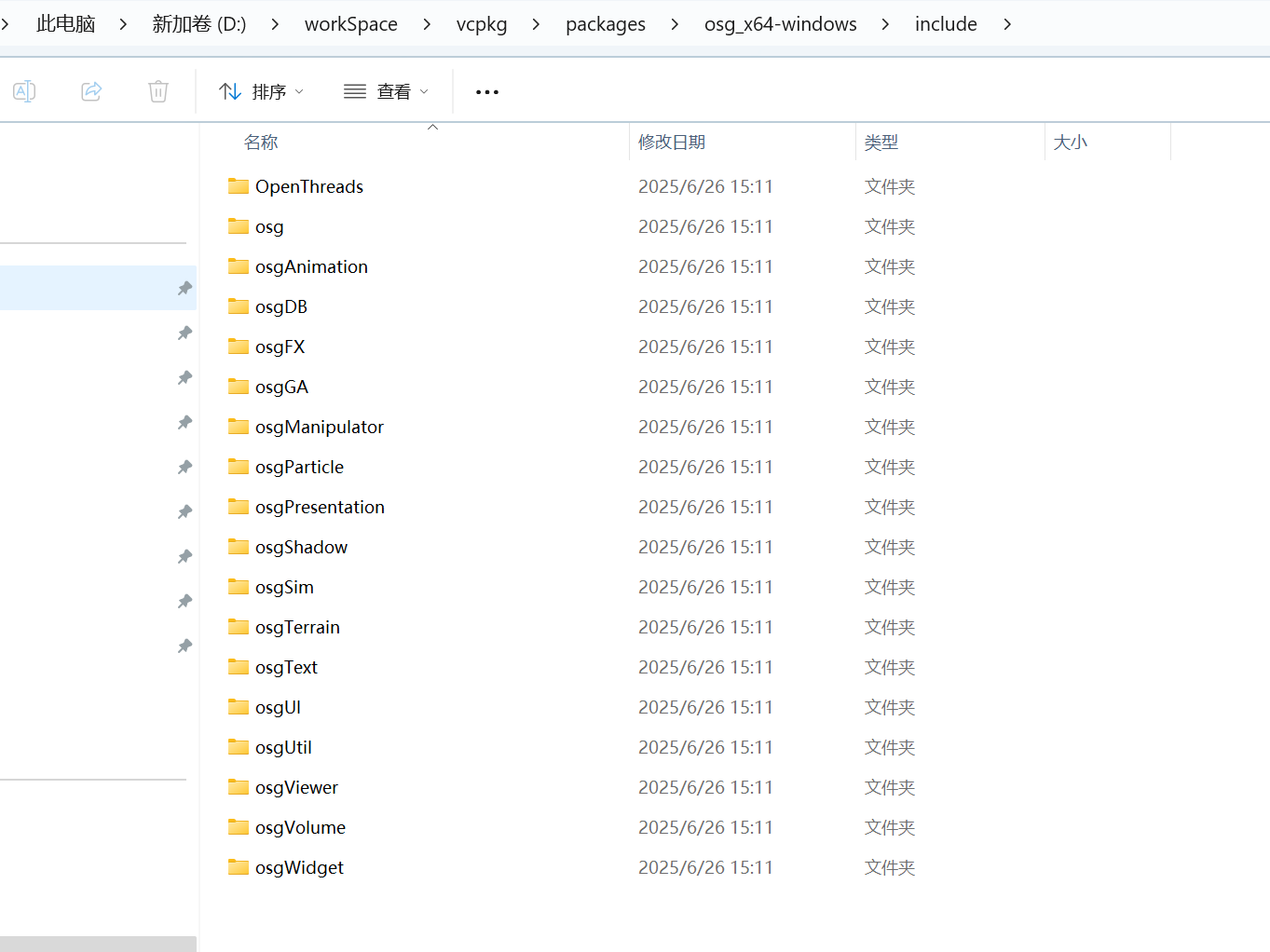Select the OpenThreads folder name
The width and height of the screenshot is (1270, 952).
tap(309, 186)
